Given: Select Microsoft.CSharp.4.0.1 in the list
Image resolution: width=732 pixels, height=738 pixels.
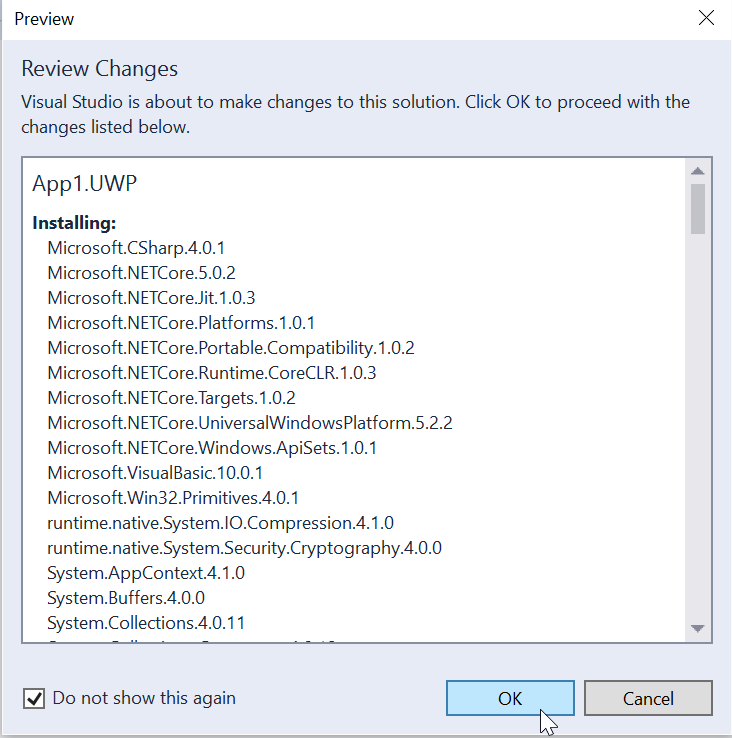Looking at the screenshot, I should [x=129, y=247].
